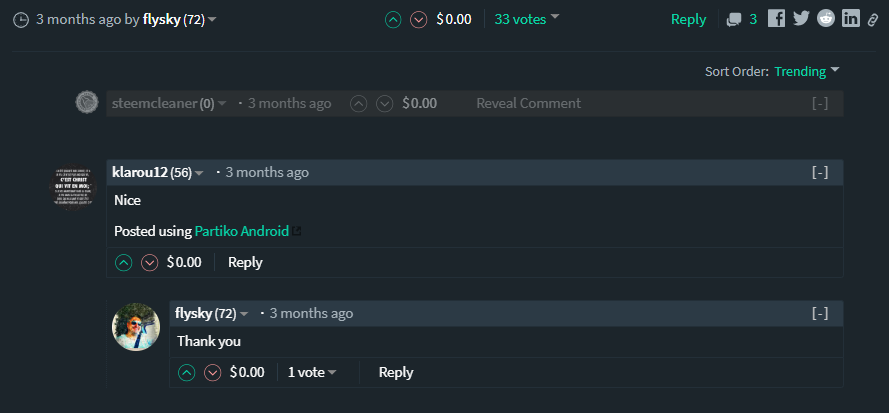889x413 pixels.
Task: Open the comments count bubble icon
Action: pyautogui.click(x=734, y=20)
